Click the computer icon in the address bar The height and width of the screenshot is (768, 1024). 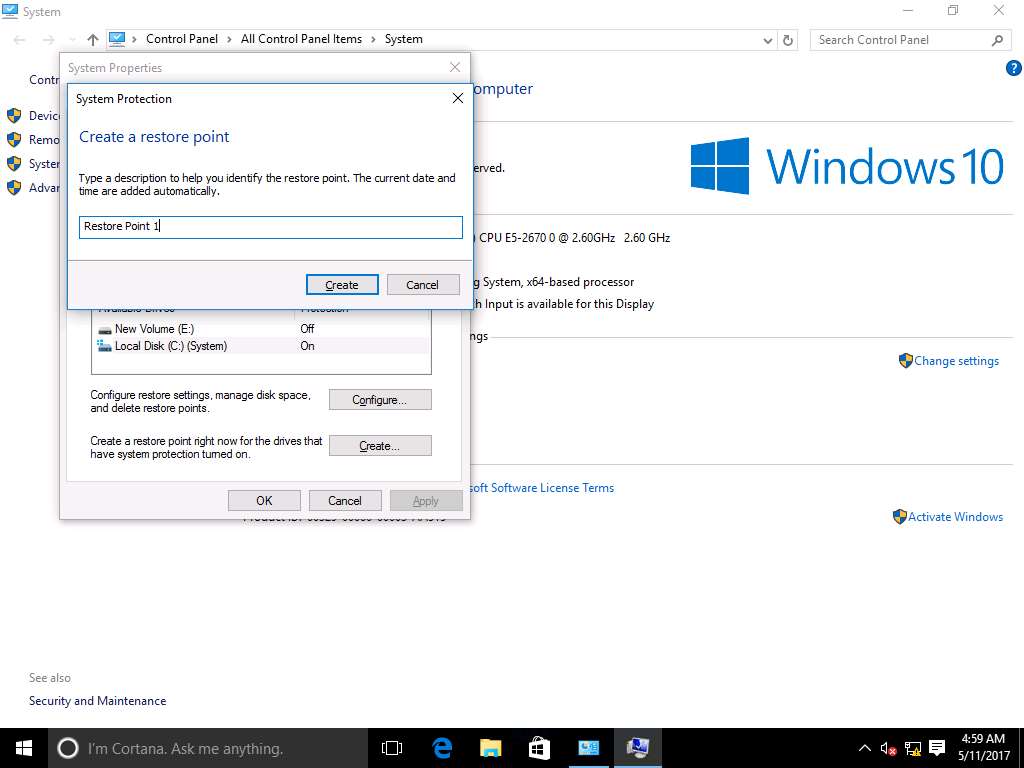point(117,39)
